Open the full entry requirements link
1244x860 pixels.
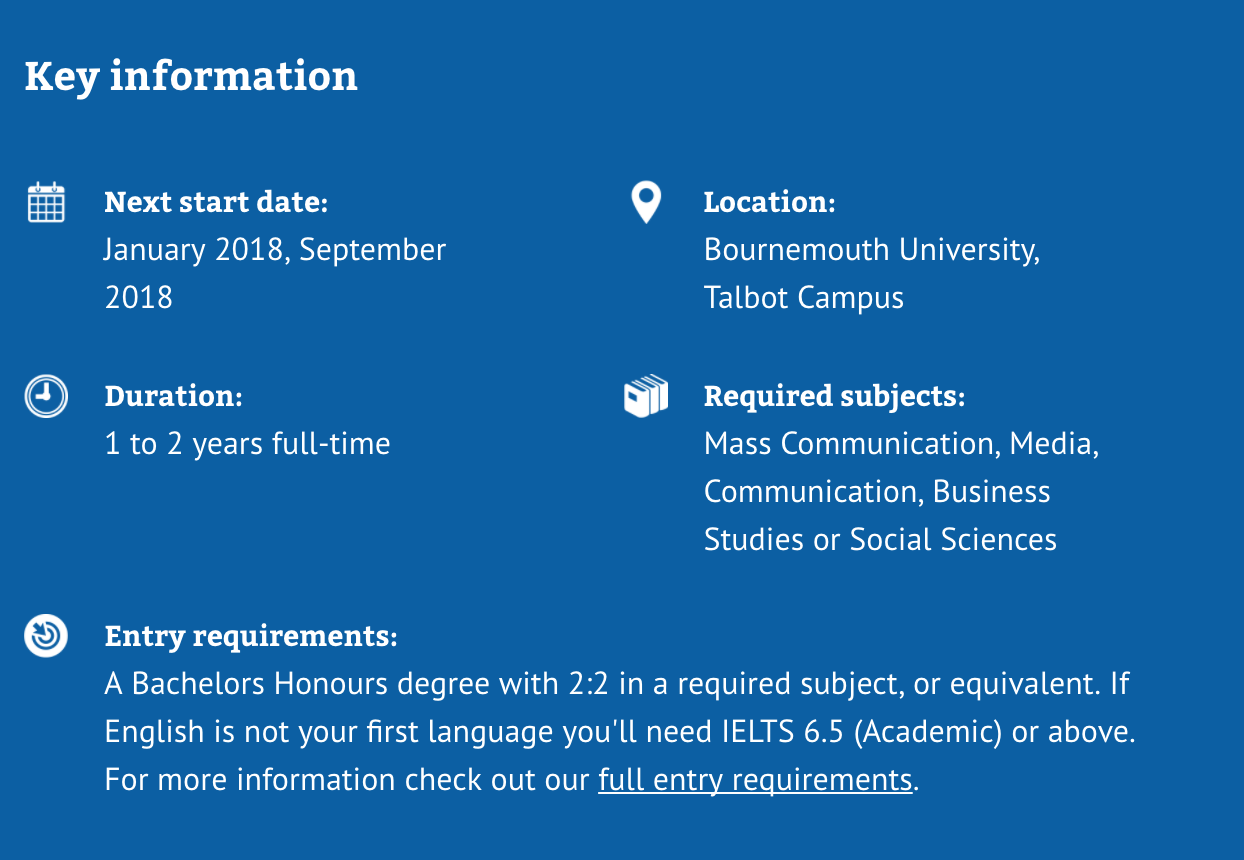click(755, 780)
